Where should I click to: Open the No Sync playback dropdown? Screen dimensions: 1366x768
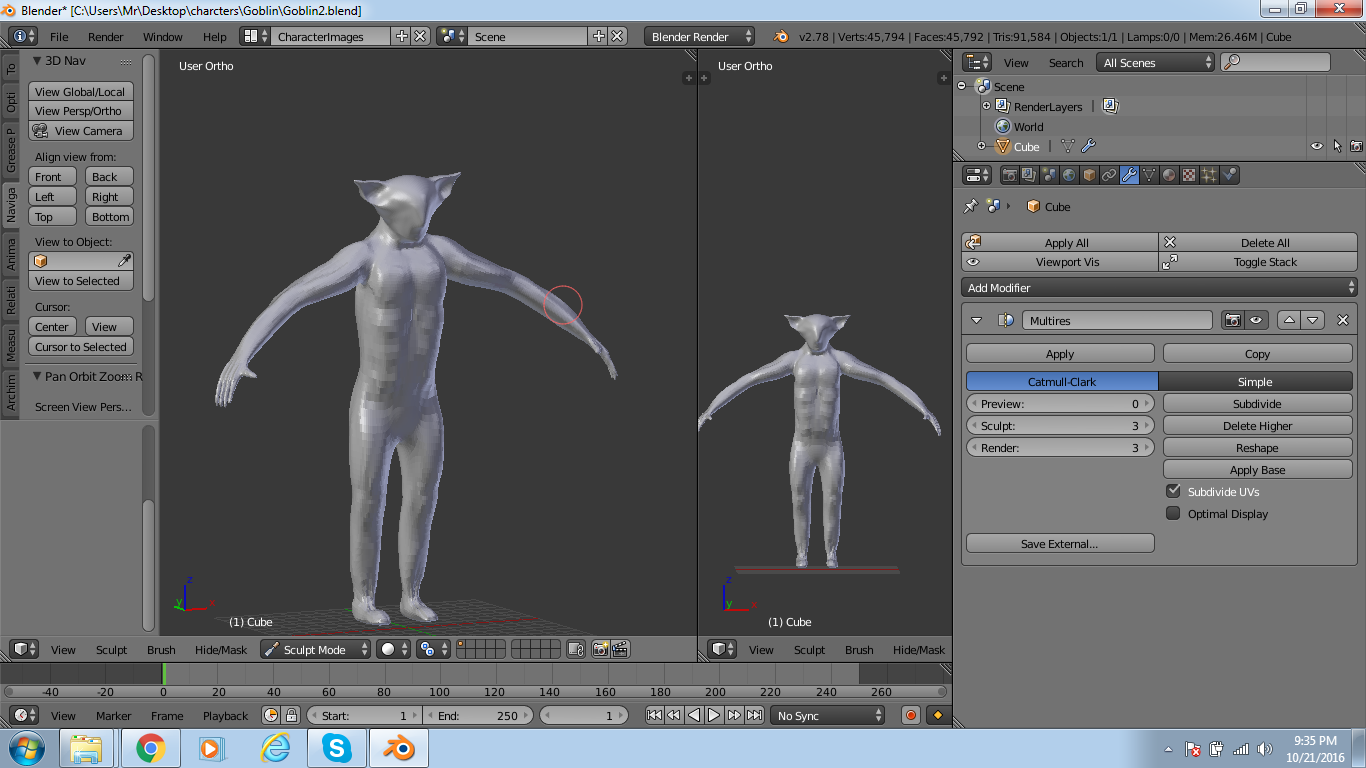point(828,715)
